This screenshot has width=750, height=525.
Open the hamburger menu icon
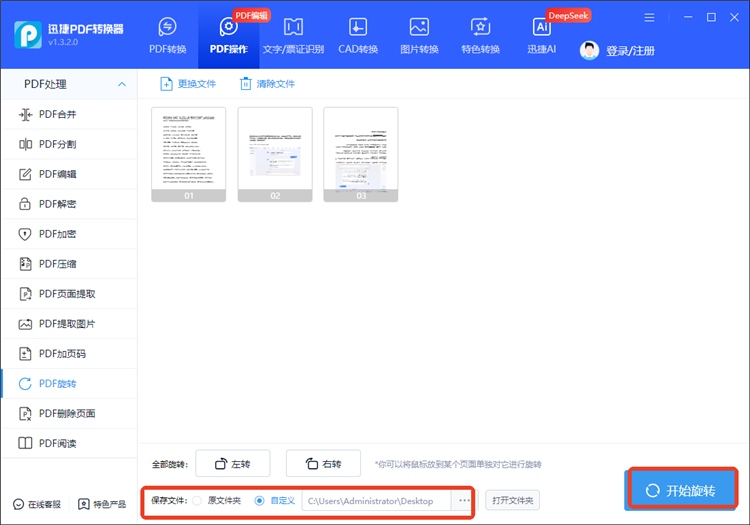[649, 18]
